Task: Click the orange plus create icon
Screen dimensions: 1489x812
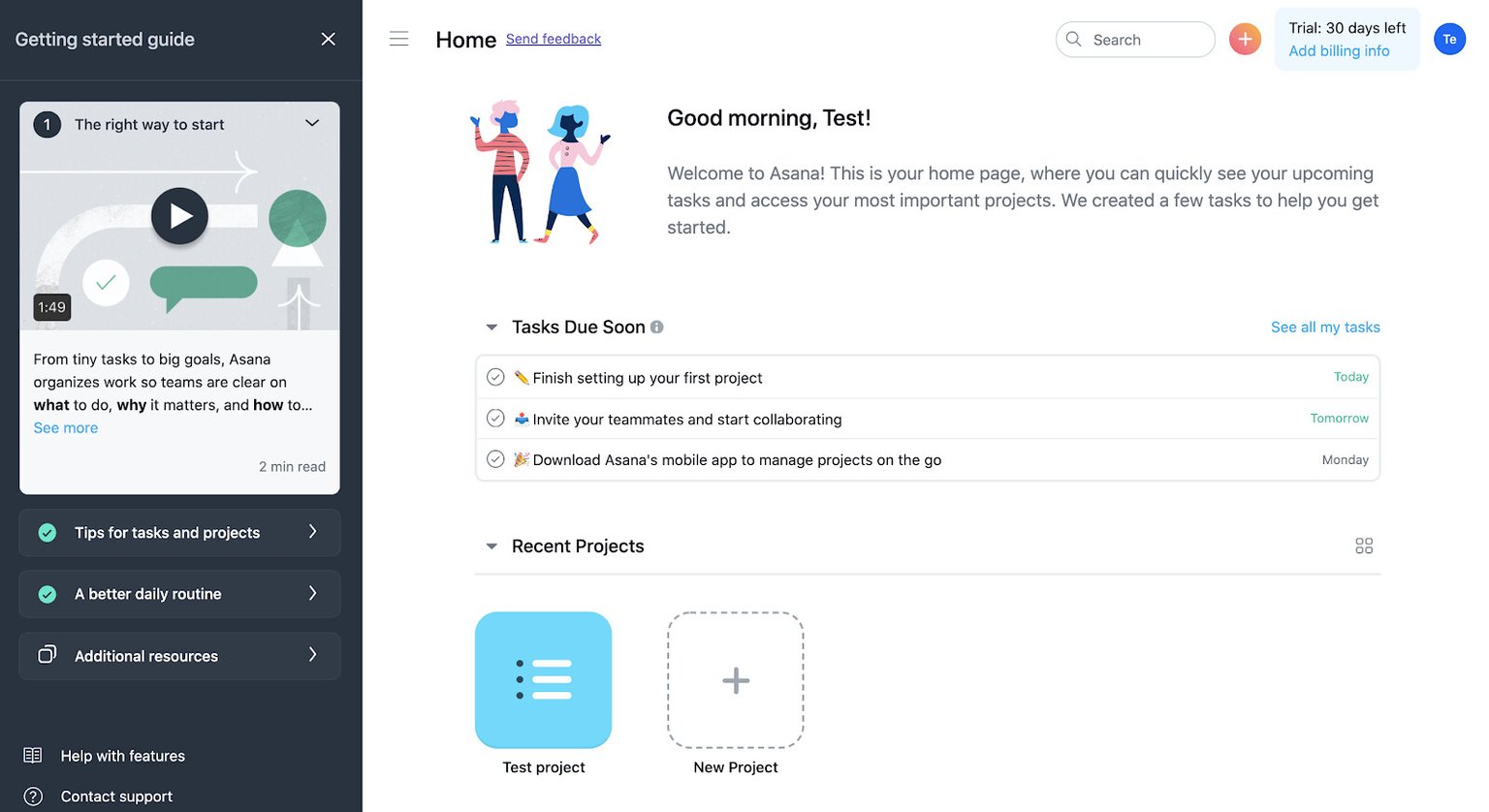Action: pos(1245,39)
